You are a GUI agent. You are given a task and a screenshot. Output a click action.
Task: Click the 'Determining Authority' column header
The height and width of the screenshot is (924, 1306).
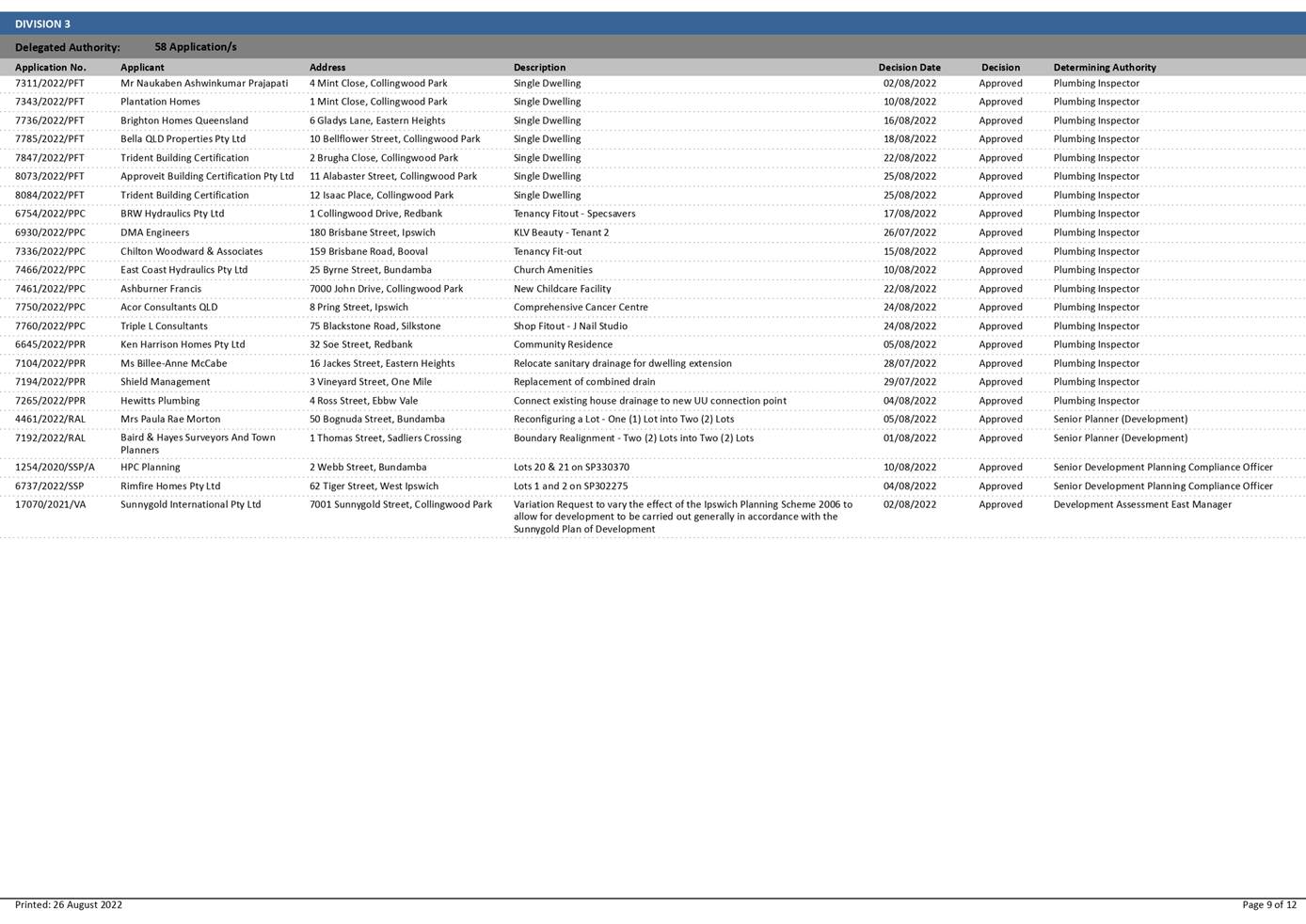1105,67
